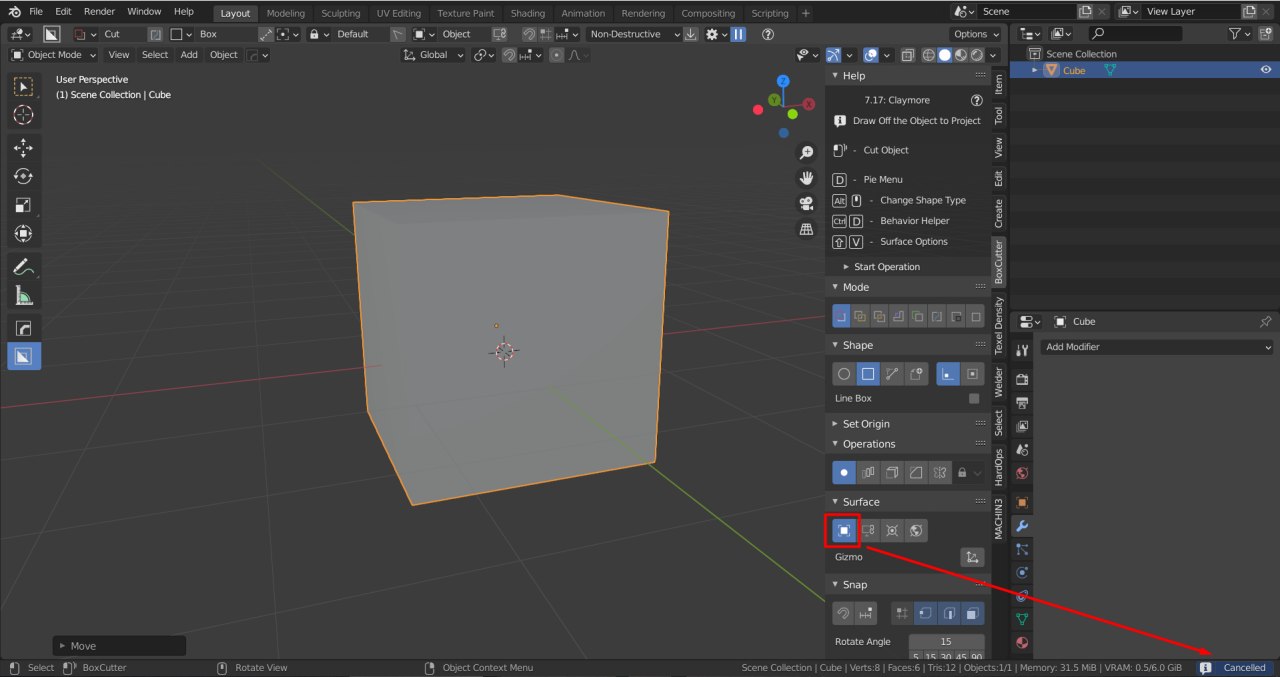Image resolution: width=1280 pixels, height=677 pixels.
Task: Choose Object surface option in Surface panel
Action: [x=844, y=531]
